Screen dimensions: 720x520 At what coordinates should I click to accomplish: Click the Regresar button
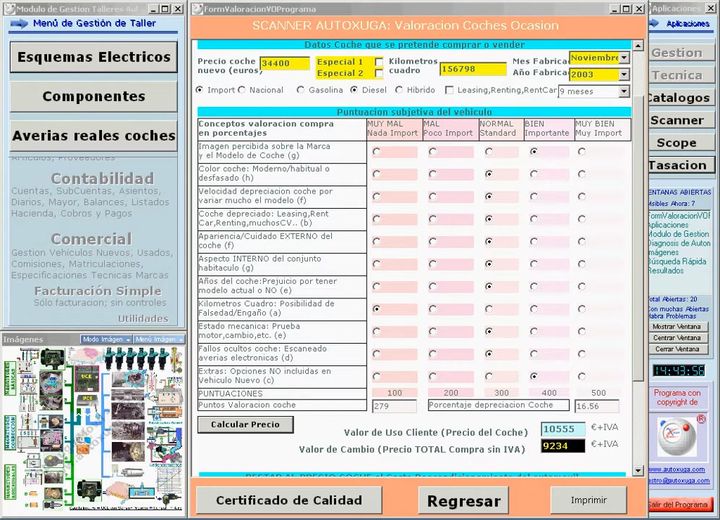pyautogui.click(x=464, y=501)
